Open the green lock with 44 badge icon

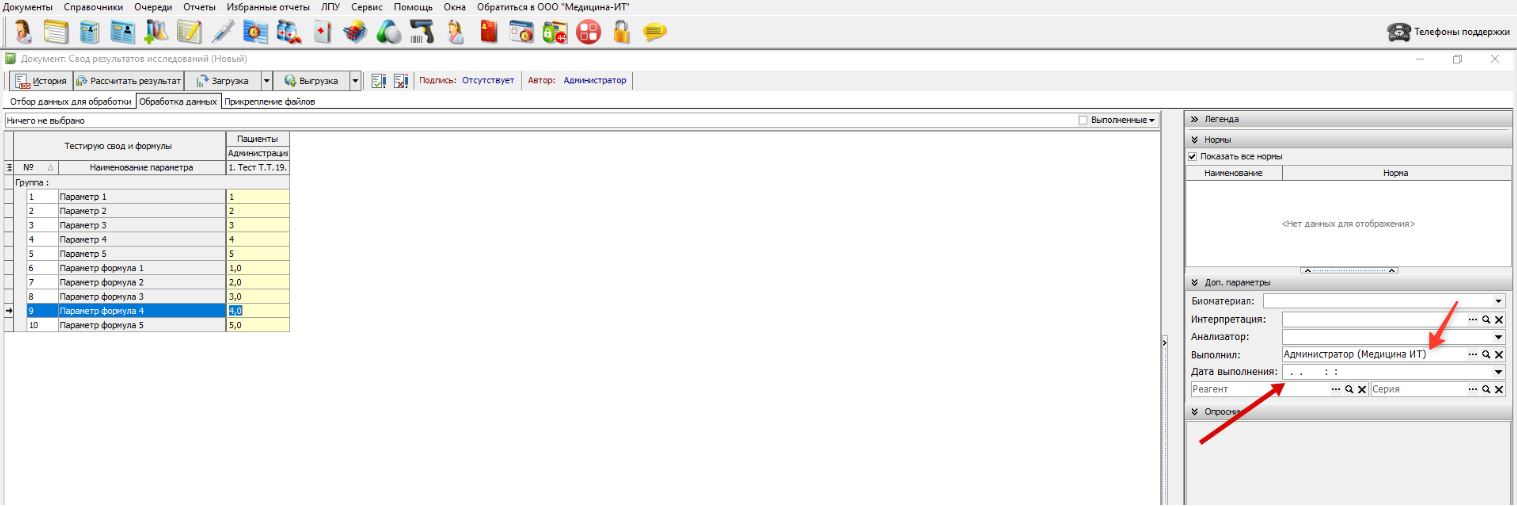(x=554, y=32)
